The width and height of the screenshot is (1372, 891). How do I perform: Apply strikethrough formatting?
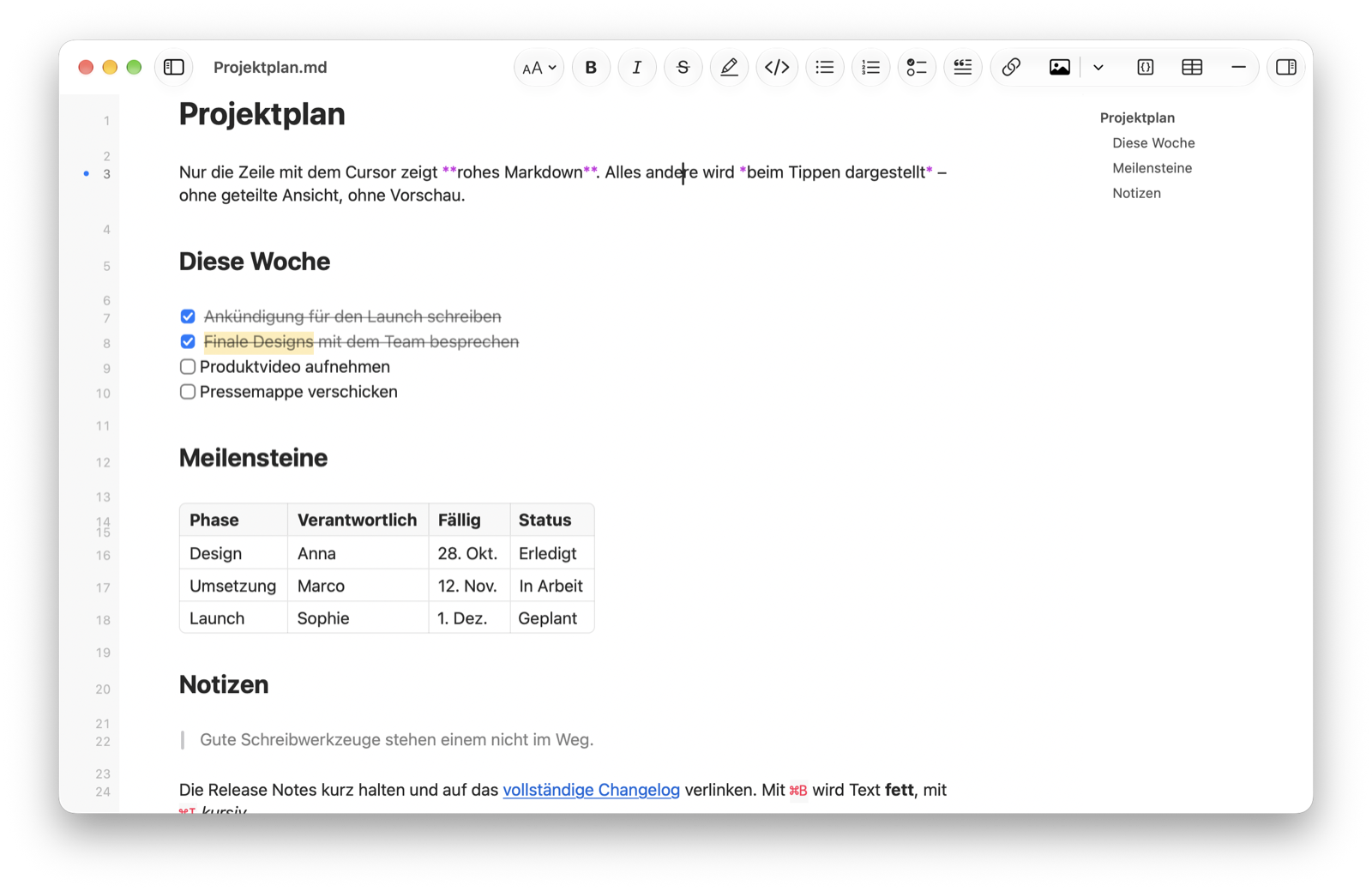[x=683, y=67]
